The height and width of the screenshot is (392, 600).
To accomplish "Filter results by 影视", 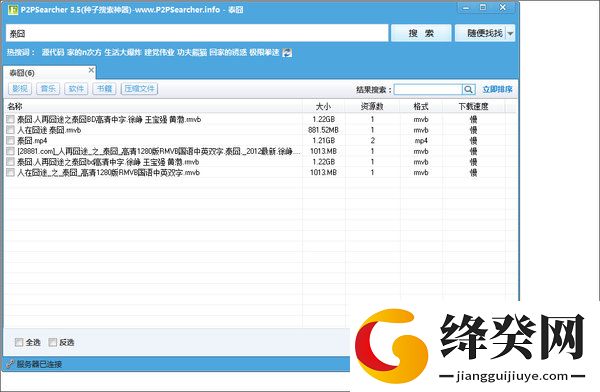I will click(20, 89).
